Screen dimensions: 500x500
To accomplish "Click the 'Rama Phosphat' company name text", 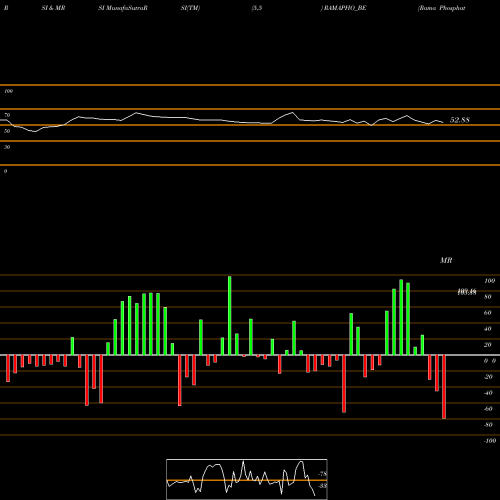I will click(x=442, y=8).
